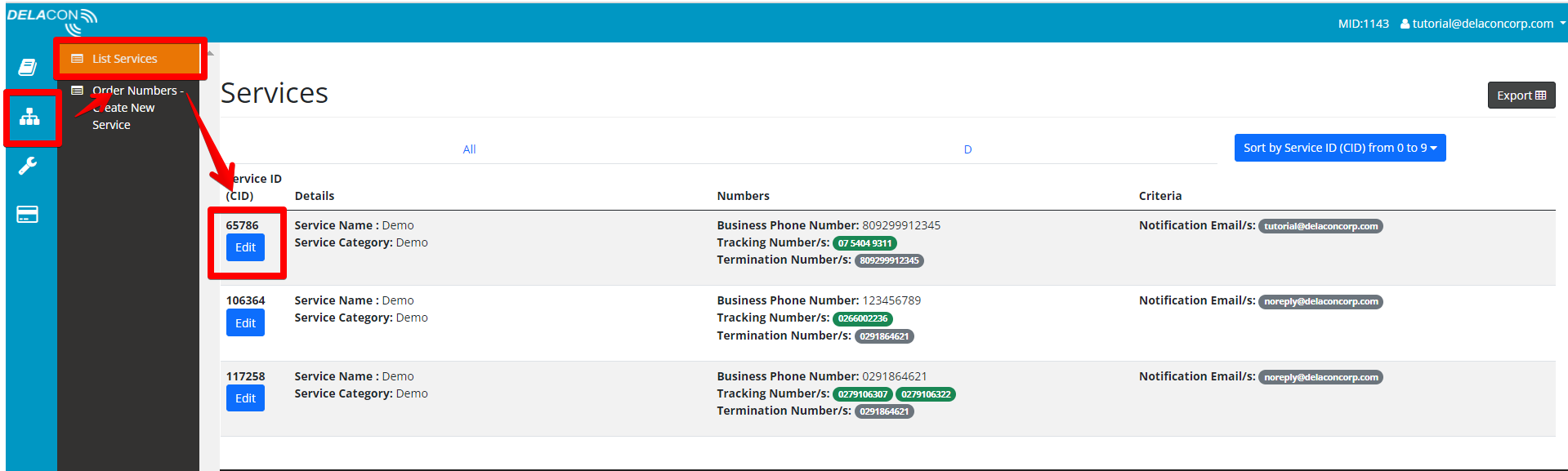Switch to the D filter tab
Viewport: 1568px width, 471px height.
[967, 149]
